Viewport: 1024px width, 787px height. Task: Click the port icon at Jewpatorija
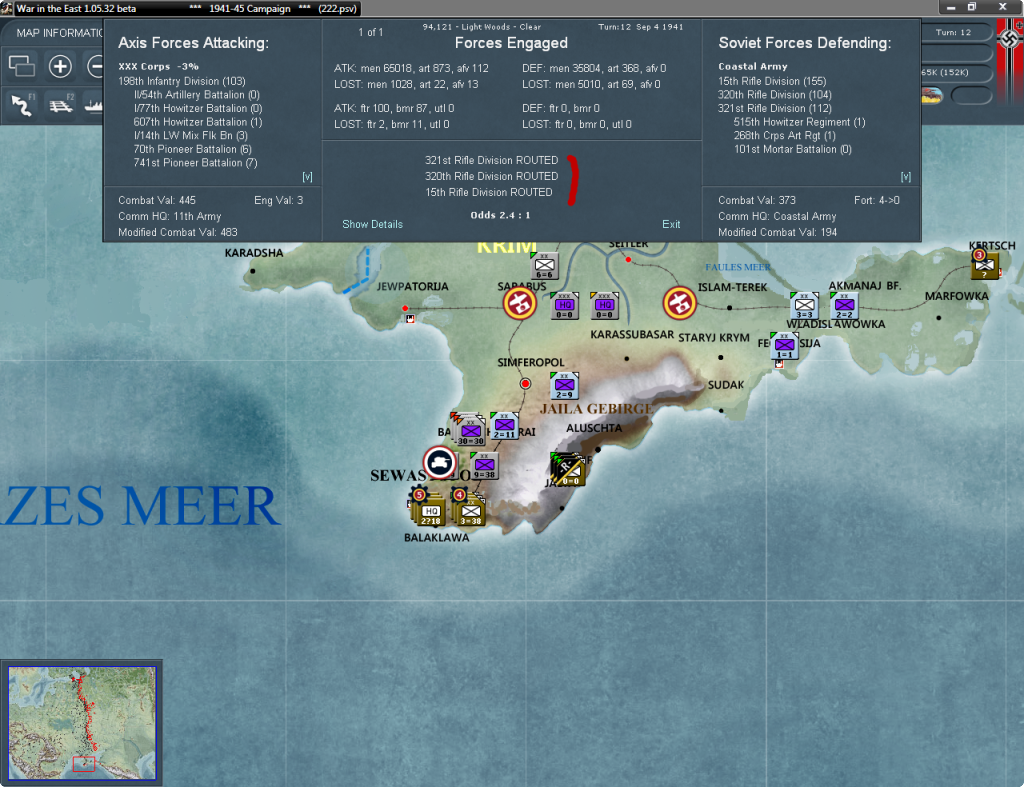coord(410,319)
